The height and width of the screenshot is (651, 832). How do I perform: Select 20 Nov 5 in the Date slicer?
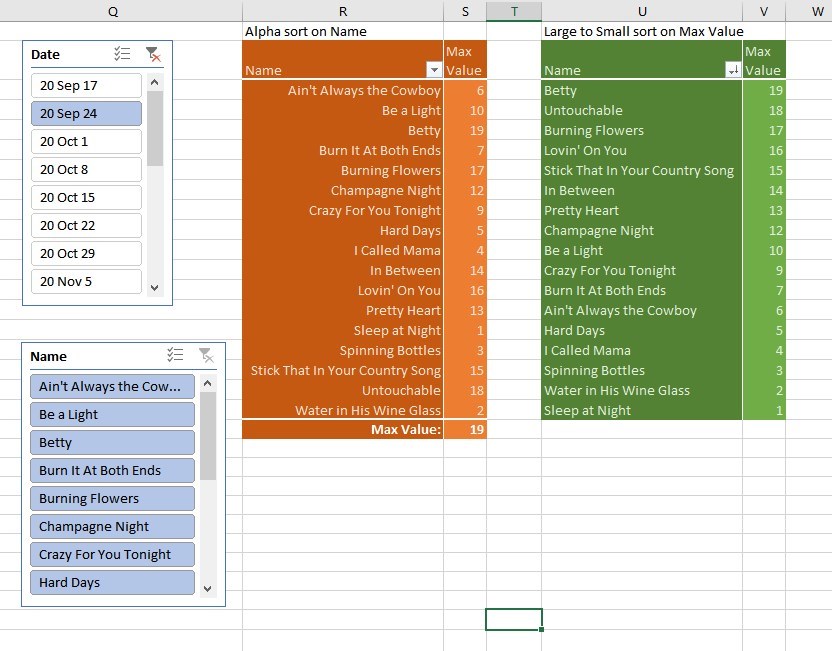pyautogui.click(x=86, y=281)
